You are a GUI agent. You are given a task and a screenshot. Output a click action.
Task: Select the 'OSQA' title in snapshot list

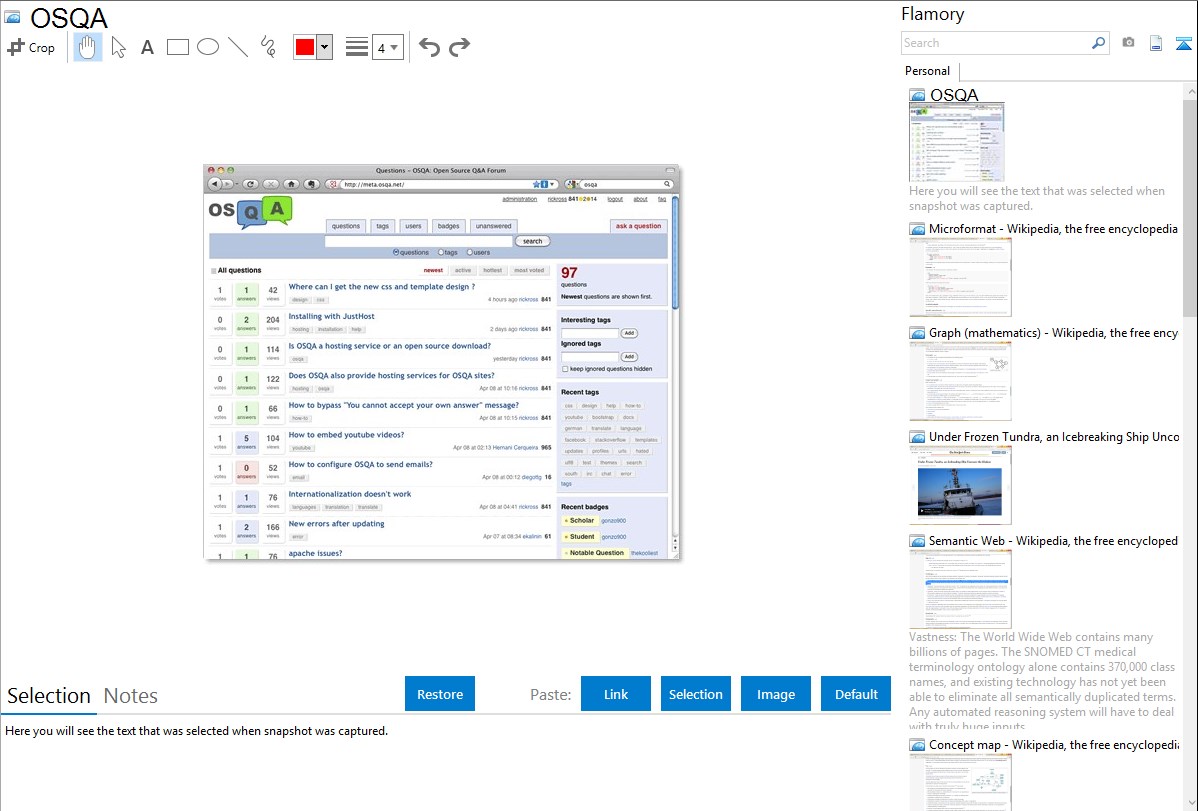coord(954,95)
